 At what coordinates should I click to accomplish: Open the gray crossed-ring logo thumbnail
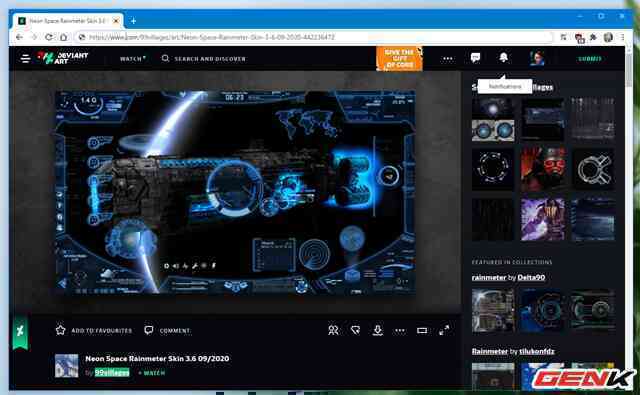pyautogui.click(x=593, y=169)
